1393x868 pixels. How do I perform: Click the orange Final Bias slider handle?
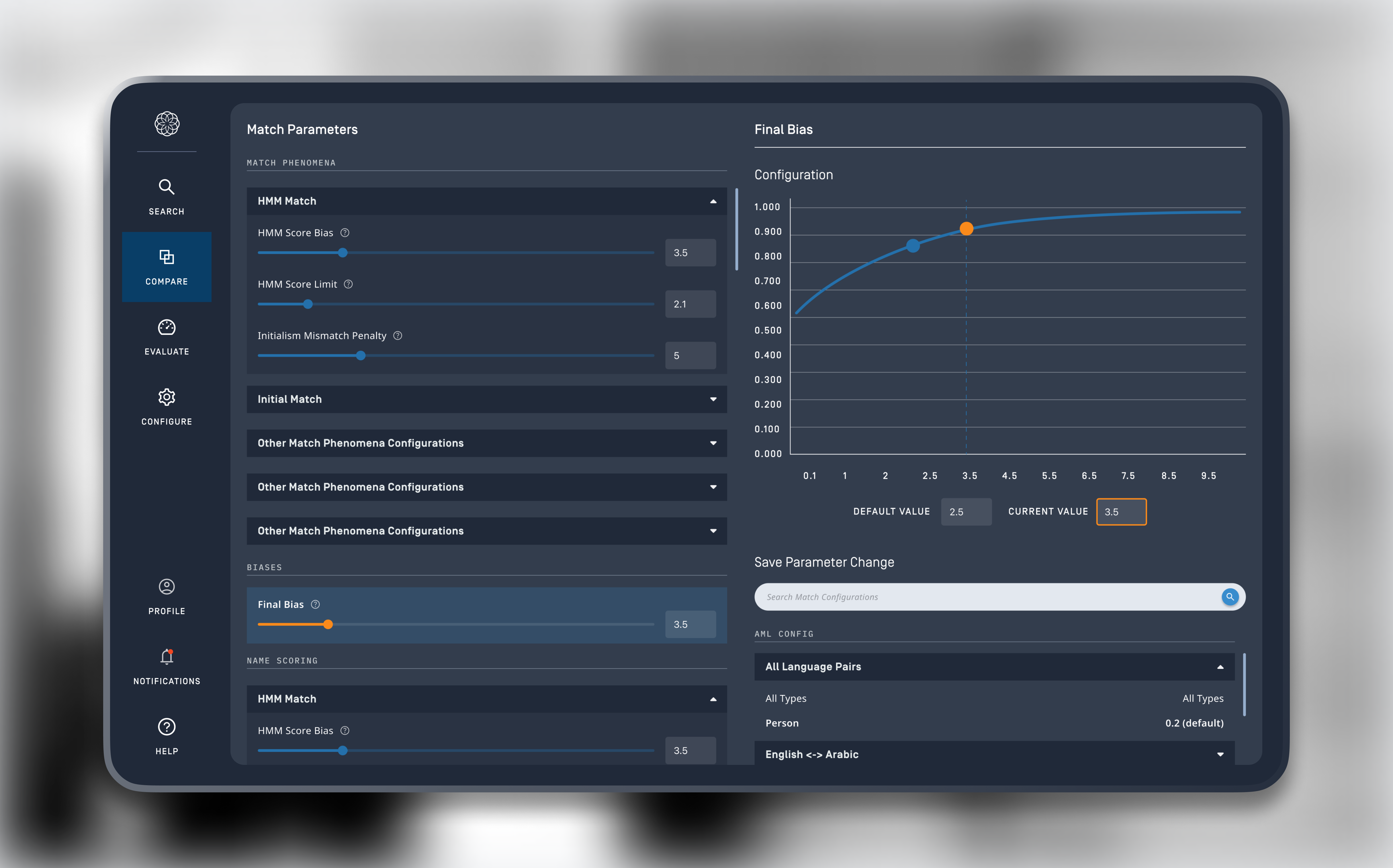[x=328, y=625]
